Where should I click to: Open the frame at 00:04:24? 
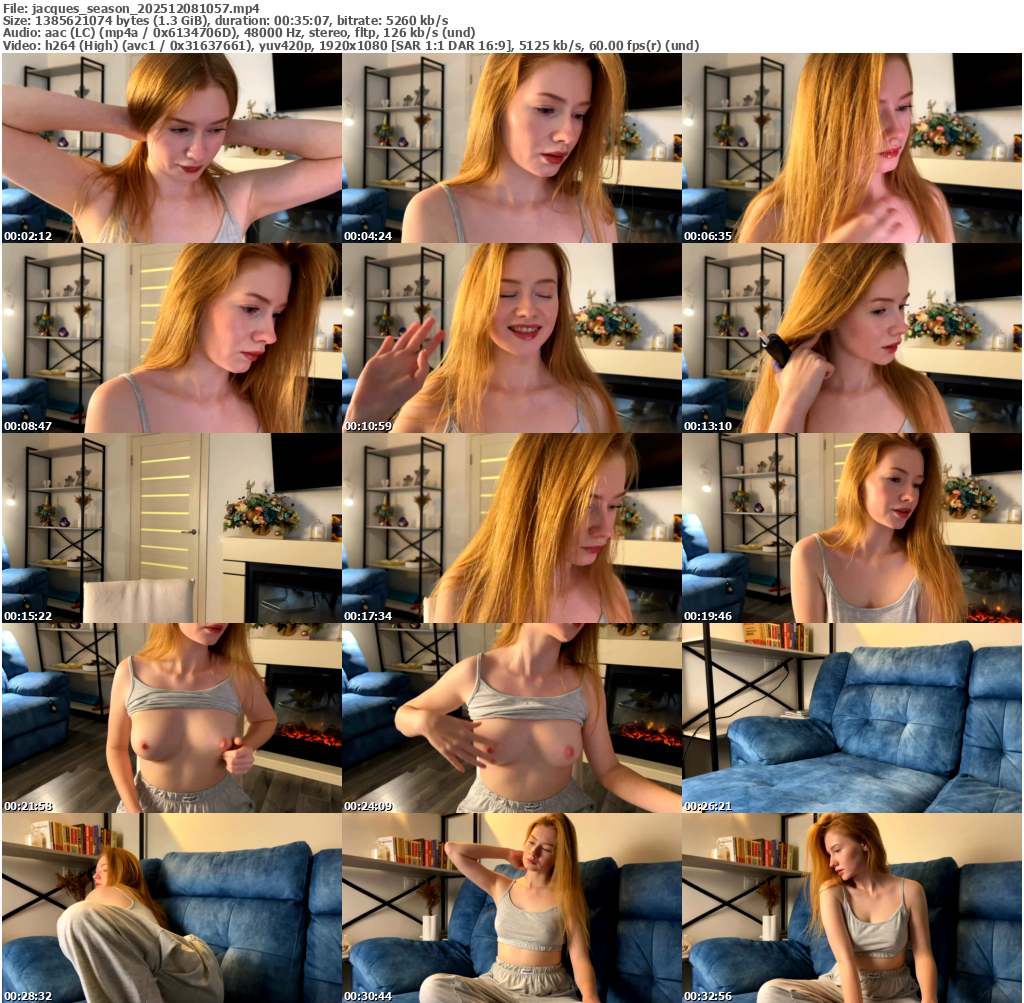coord(512,148)
